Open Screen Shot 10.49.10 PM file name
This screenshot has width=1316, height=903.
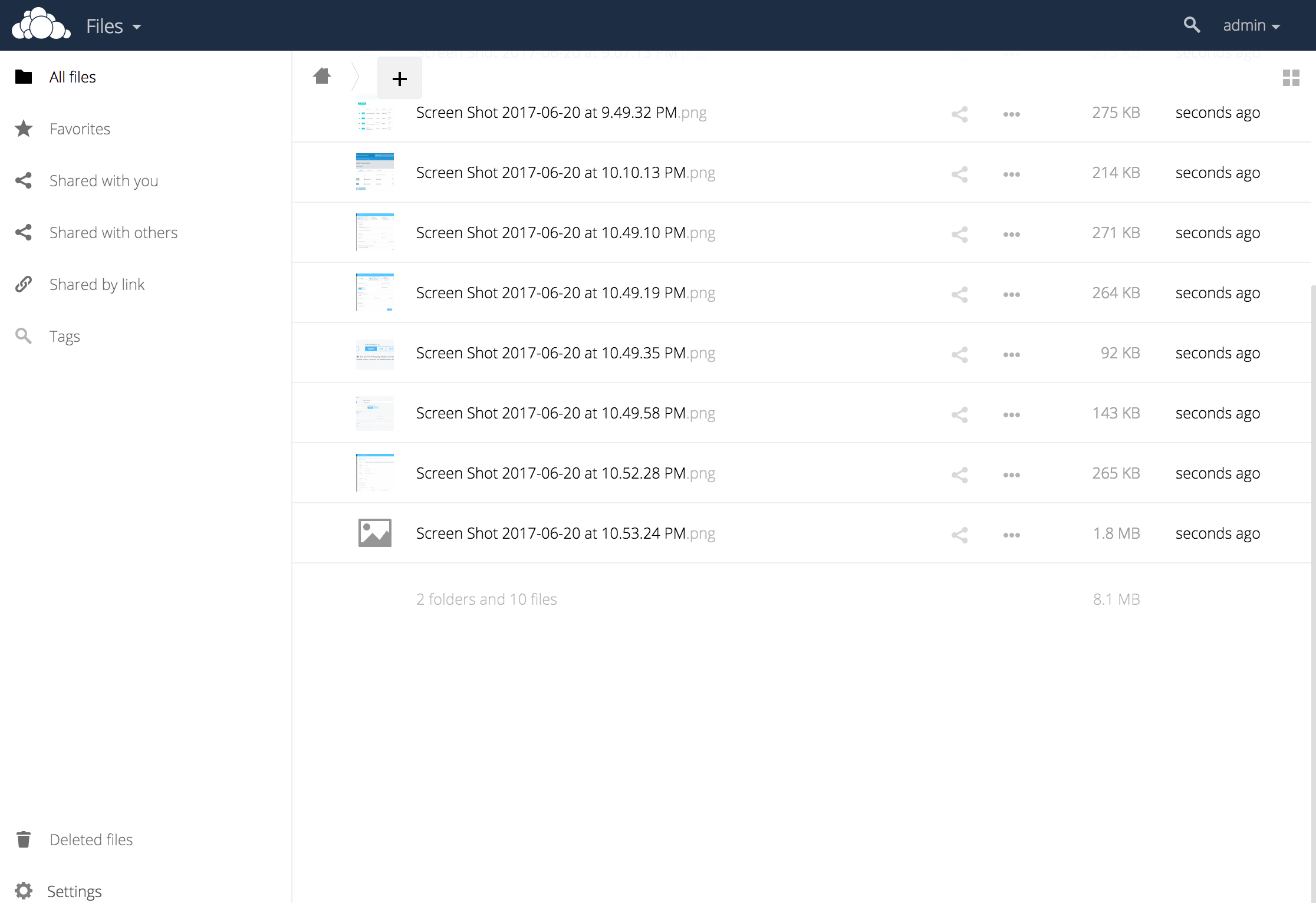tap(551, 233)
